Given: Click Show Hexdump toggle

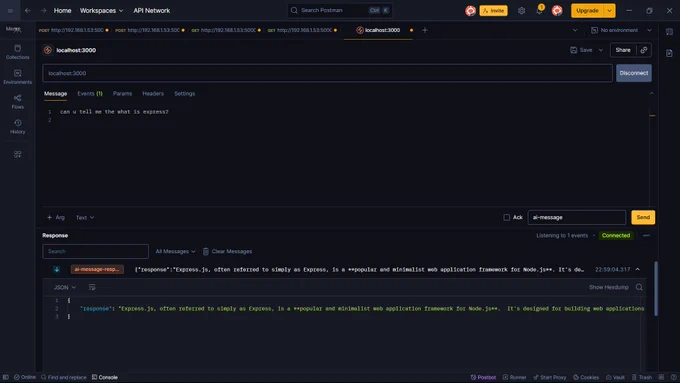Looking at the screenshot, I should [608, 287].
